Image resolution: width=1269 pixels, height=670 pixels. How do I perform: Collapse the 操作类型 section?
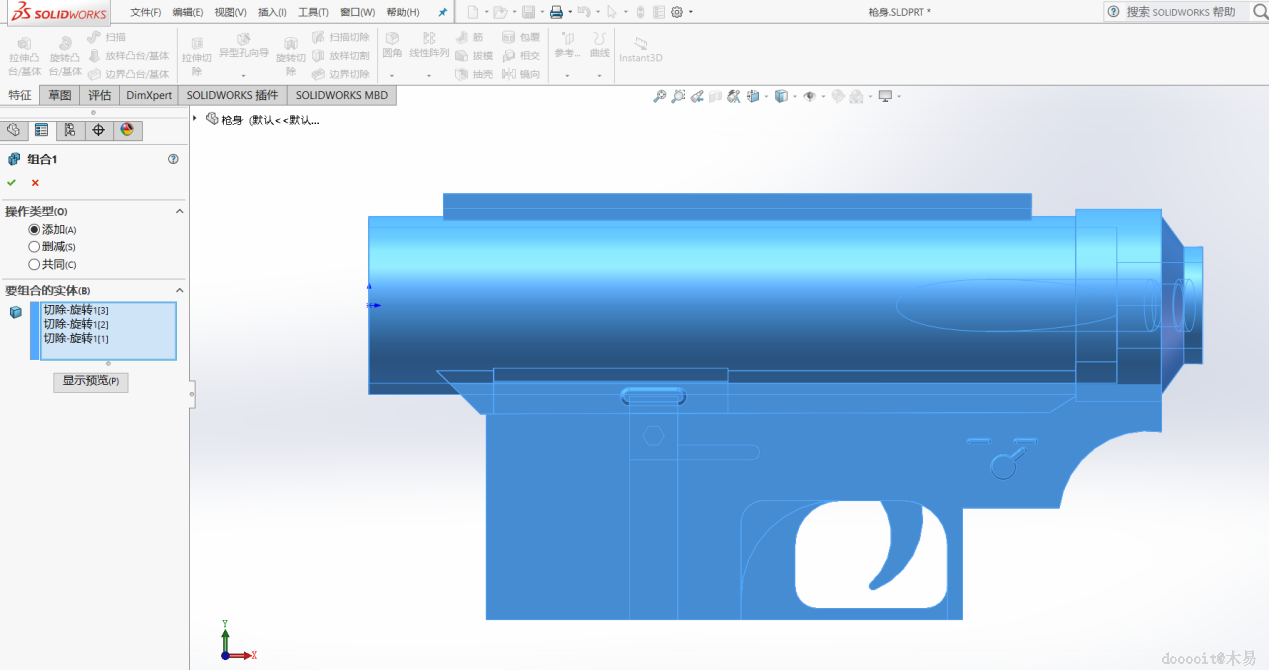pos(180,211)
